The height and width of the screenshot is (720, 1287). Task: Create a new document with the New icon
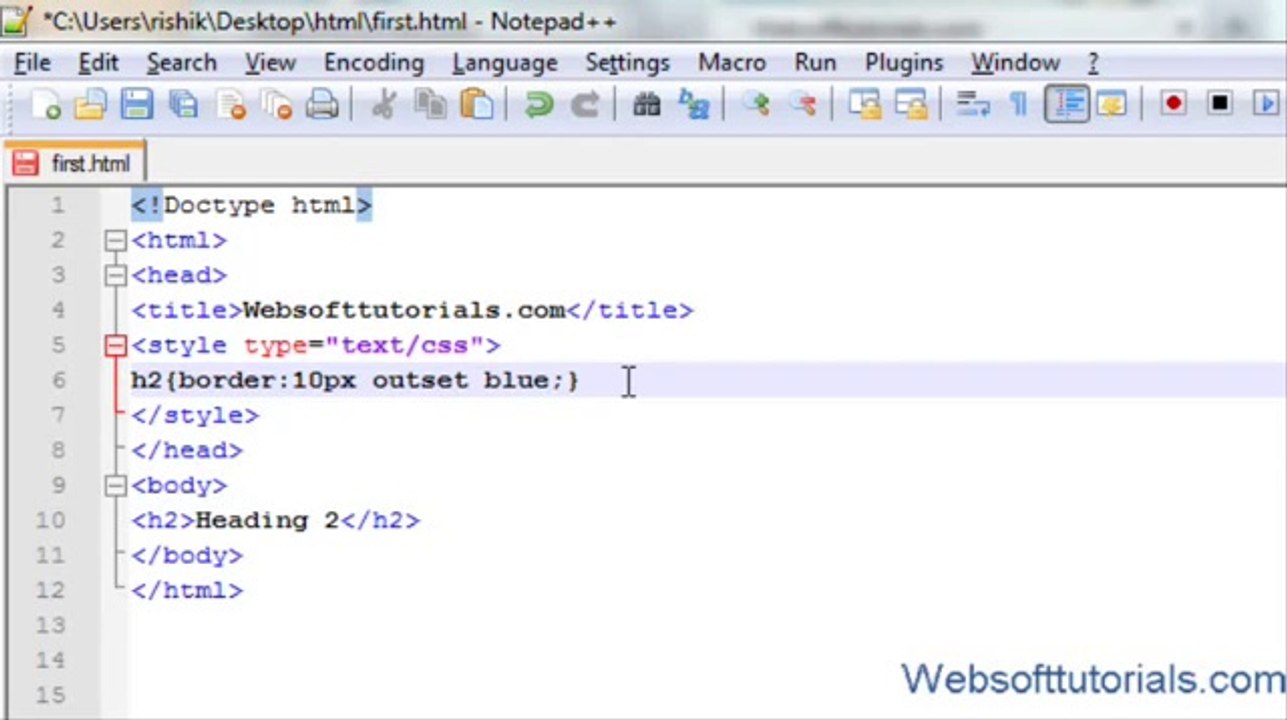pyautogui.click(x=45, y=104)
